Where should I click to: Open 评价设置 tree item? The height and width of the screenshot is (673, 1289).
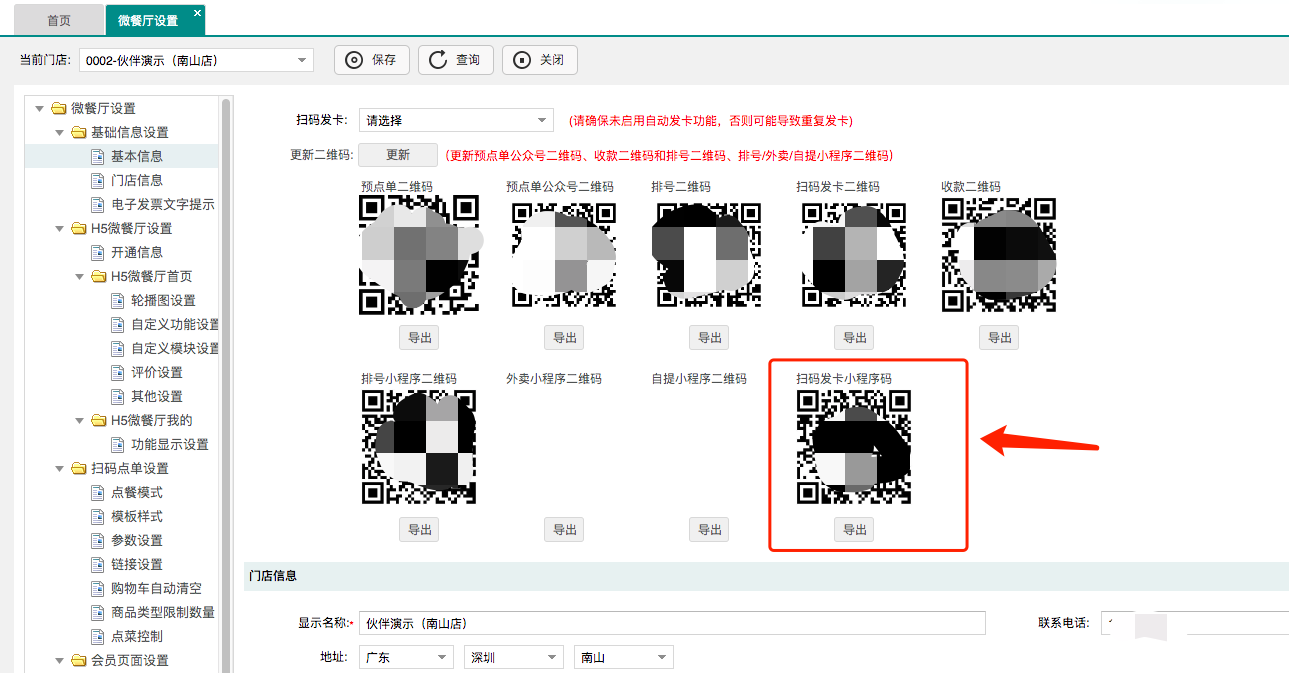click(157, 372)
